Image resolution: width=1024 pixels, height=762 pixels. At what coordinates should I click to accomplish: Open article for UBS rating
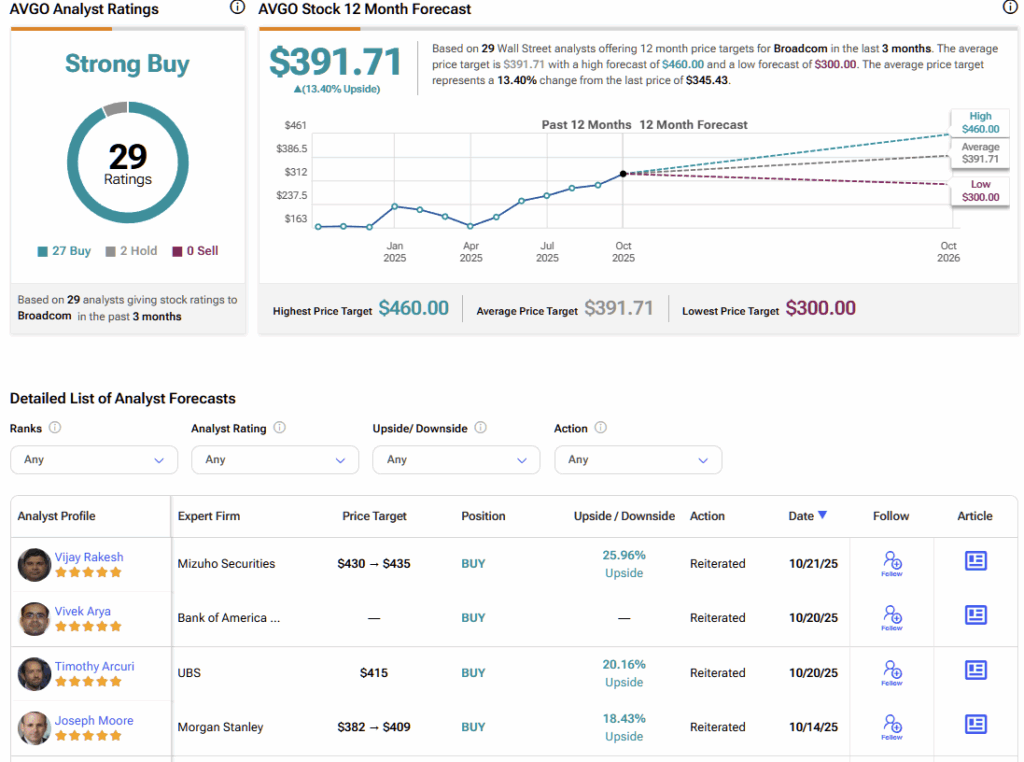(x=975, y=670)
